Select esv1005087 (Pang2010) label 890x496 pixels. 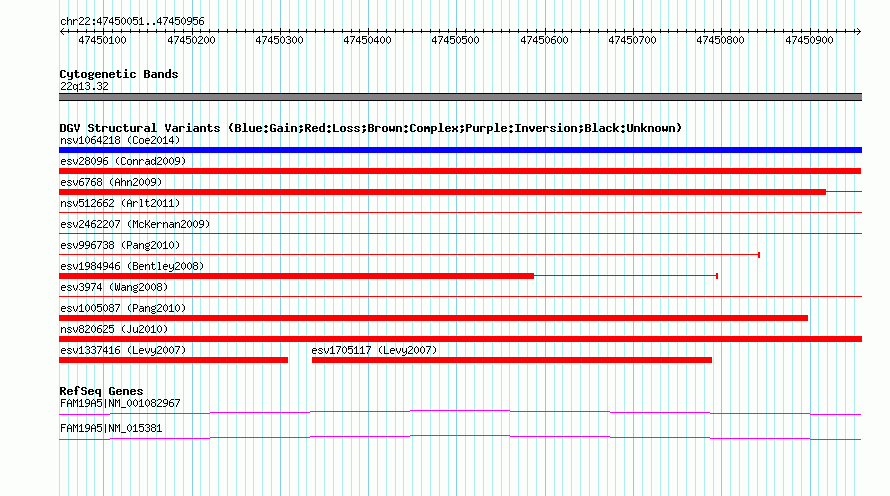tap(123, 308)
